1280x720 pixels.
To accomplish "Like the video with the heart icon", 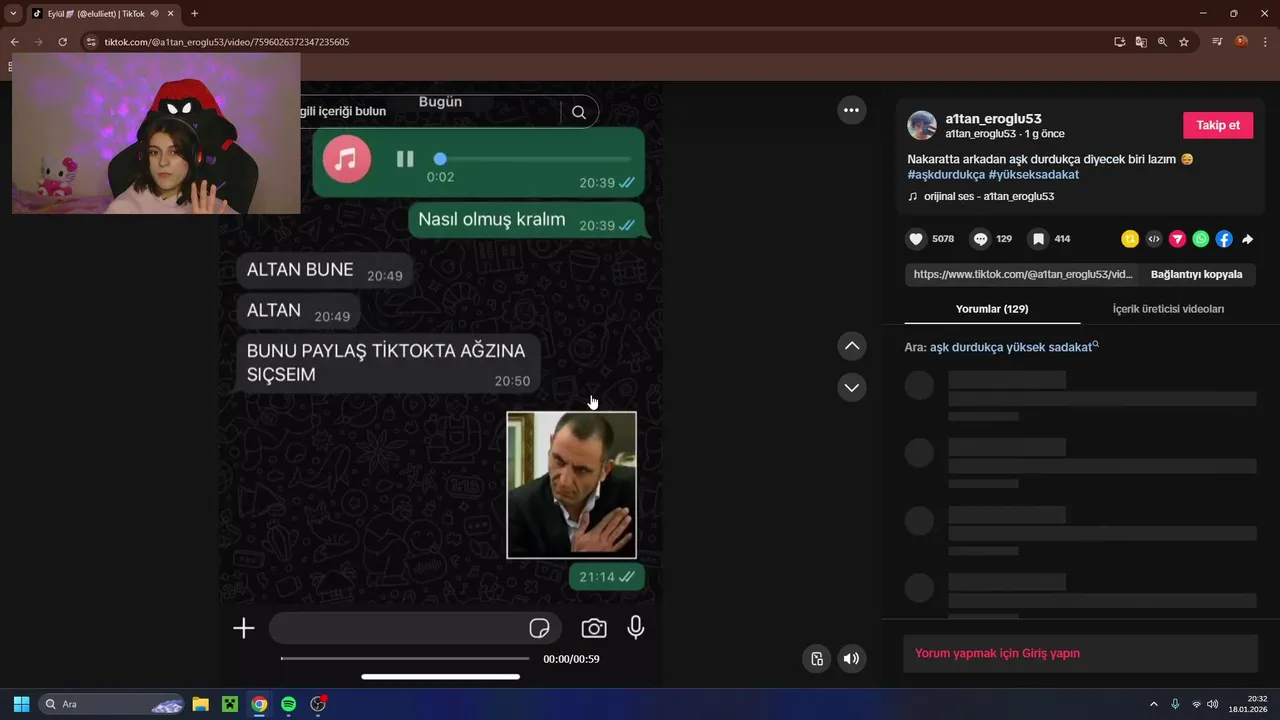I will tap(916, 239).
